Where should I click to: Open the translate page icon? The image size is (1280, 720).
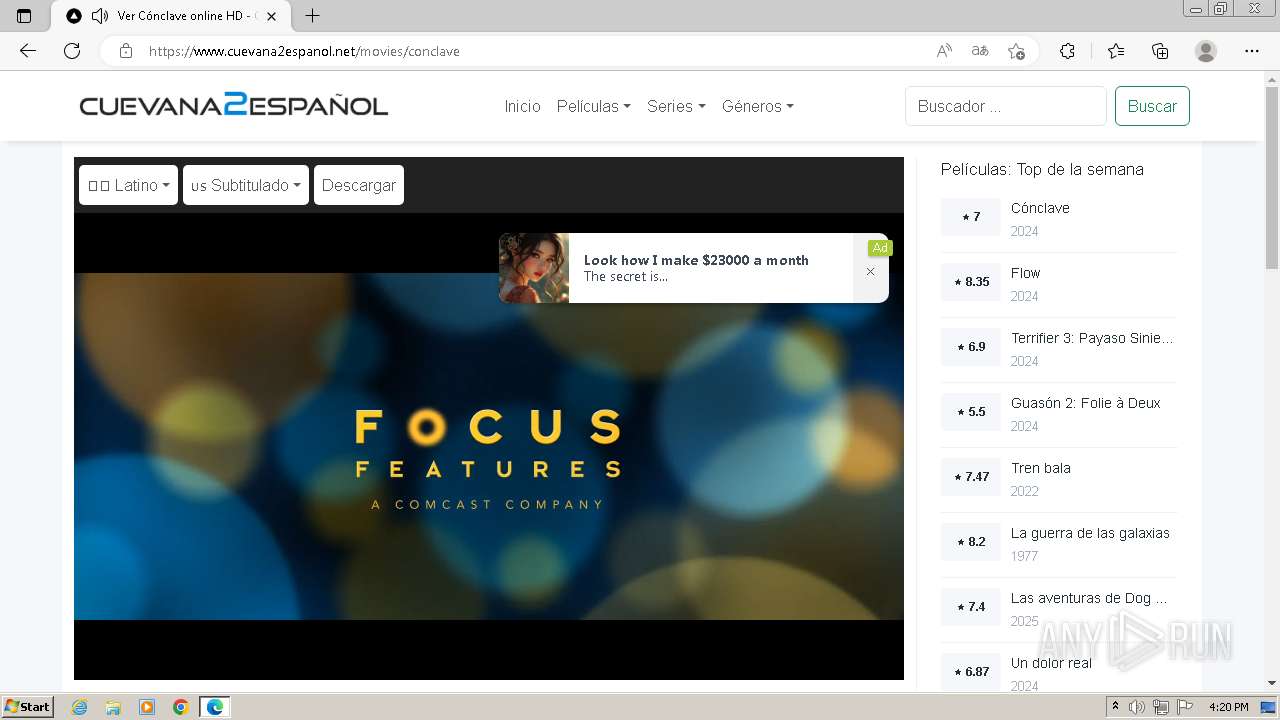(x=980, y=51)
